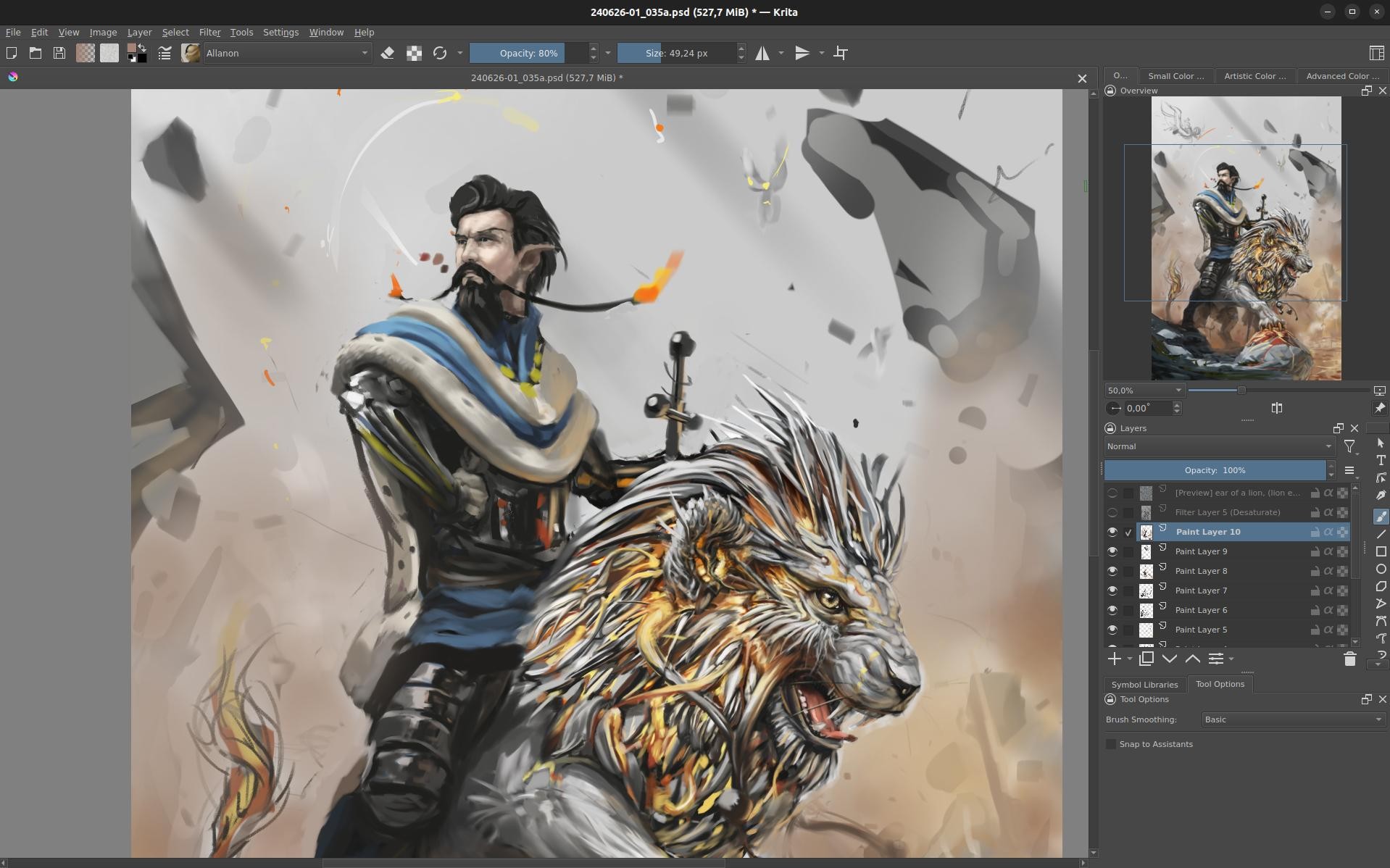Move layer down with the down chevron
This screenshot has width=1390, height=868.
pos(1170,659)
